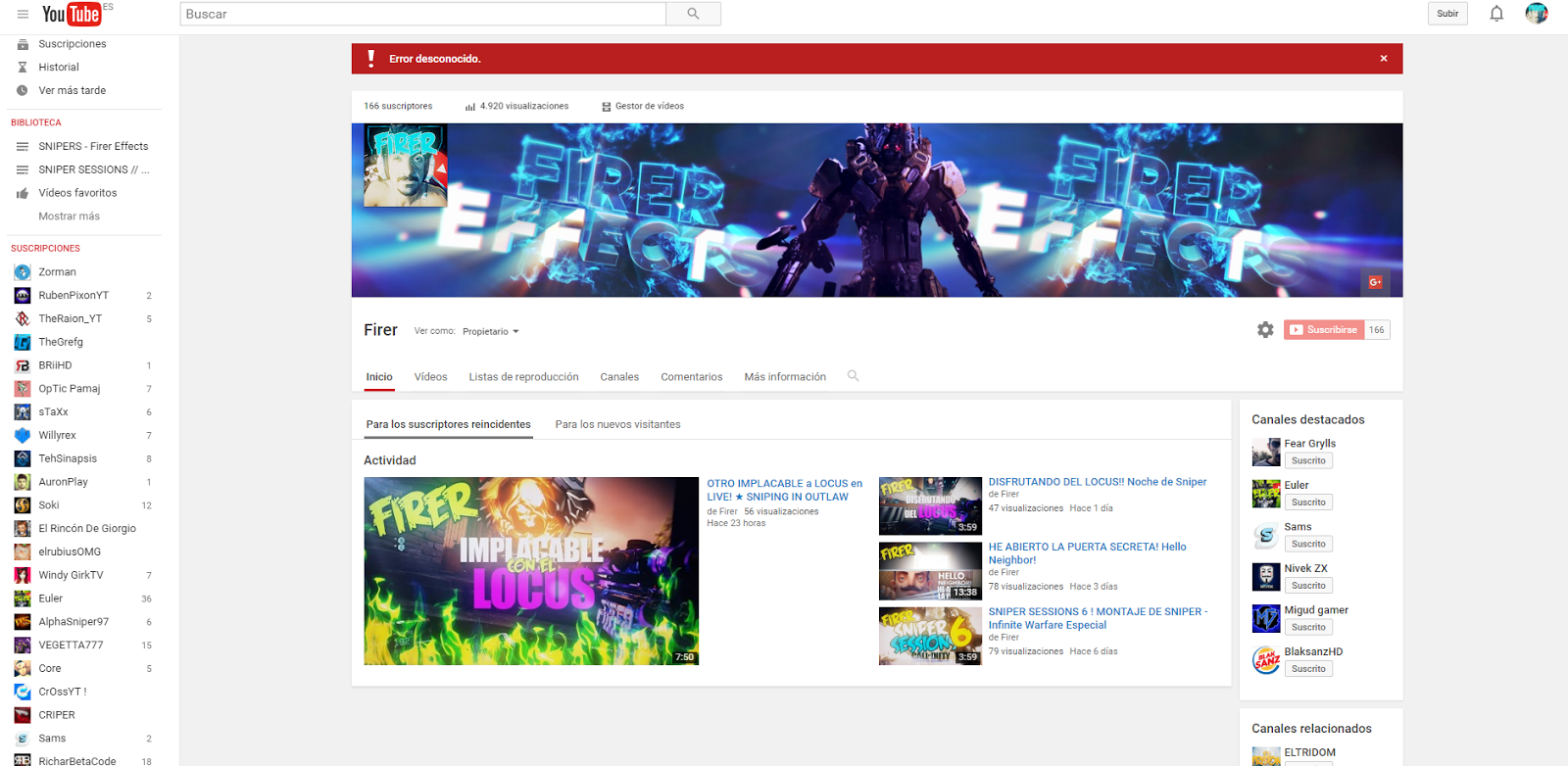This screenshot has width=1568, height=766.
Task: Open the Canales tab
Action: 619,377
